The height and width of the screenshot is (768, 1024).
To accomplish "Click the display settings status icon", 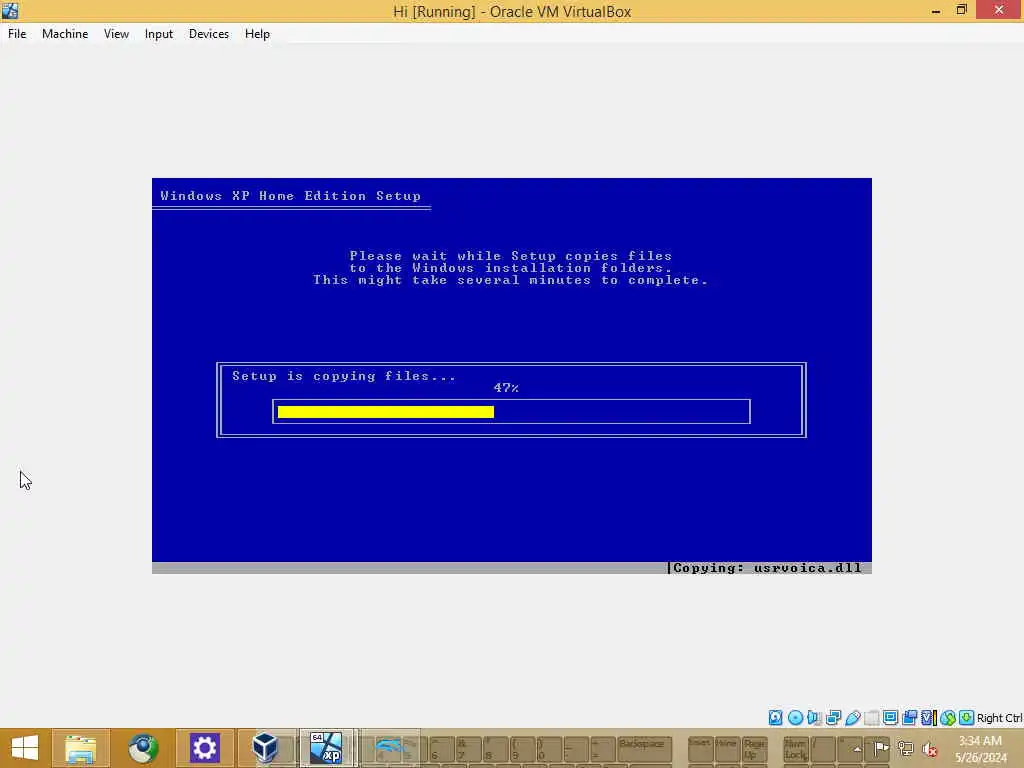I will pyautogui.click(x=890, y=718).
